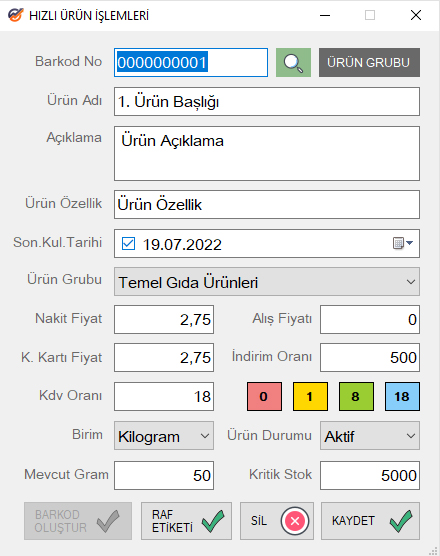
Task: Expand the Ürün Grubu dropdown list
Action: 267,282
